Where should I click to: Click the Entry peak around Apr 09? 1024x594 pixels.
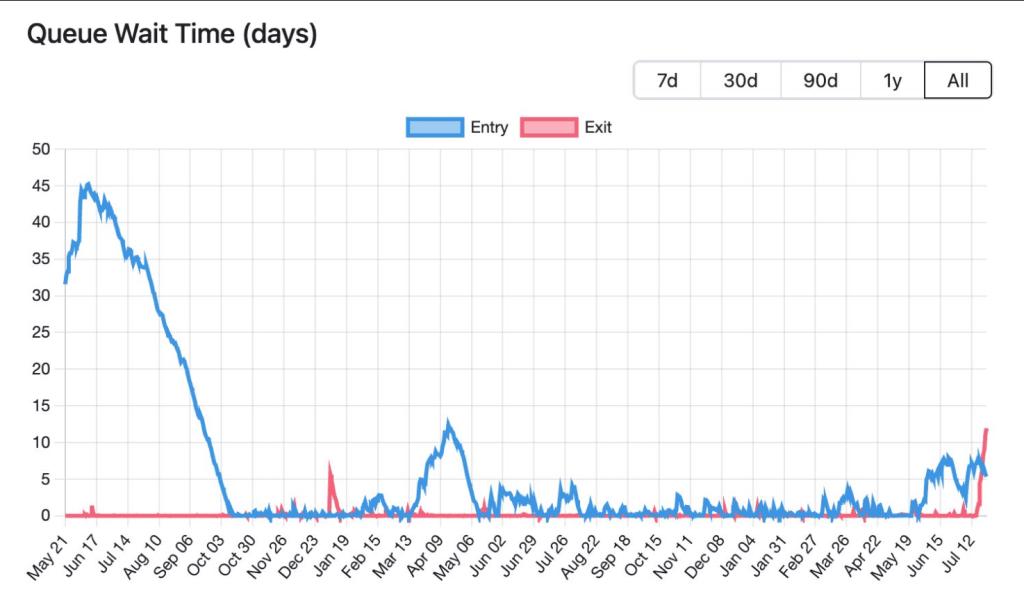pos(448,424)
